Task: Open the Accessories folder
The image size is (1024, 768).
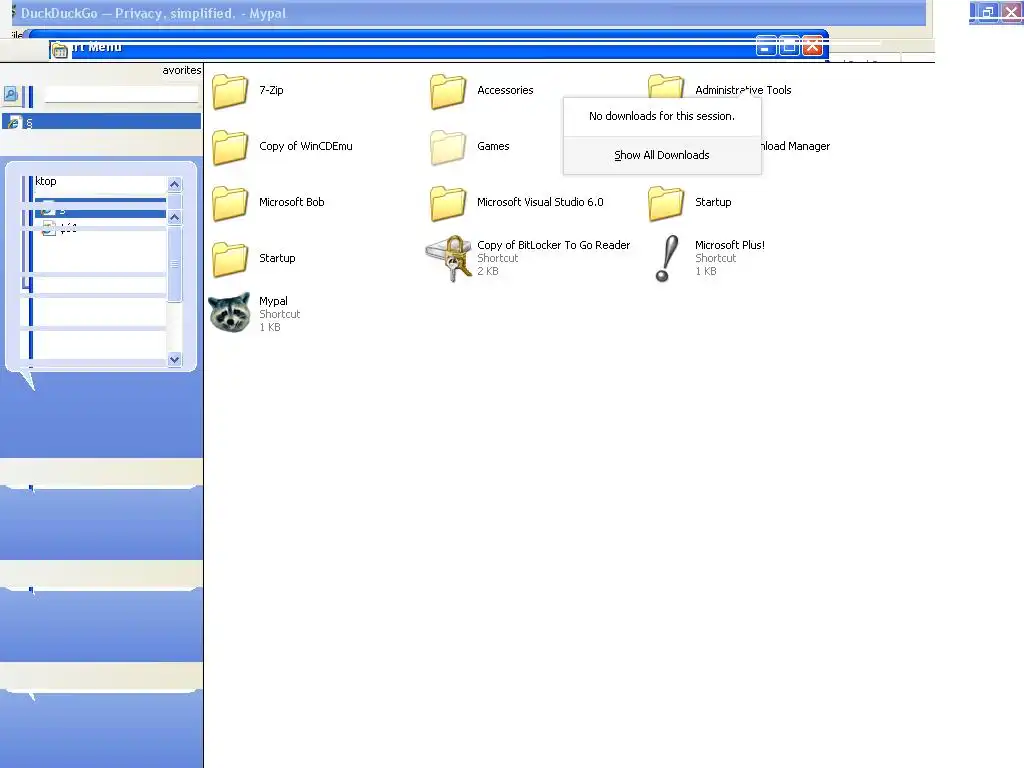Action: click(481, 90)
